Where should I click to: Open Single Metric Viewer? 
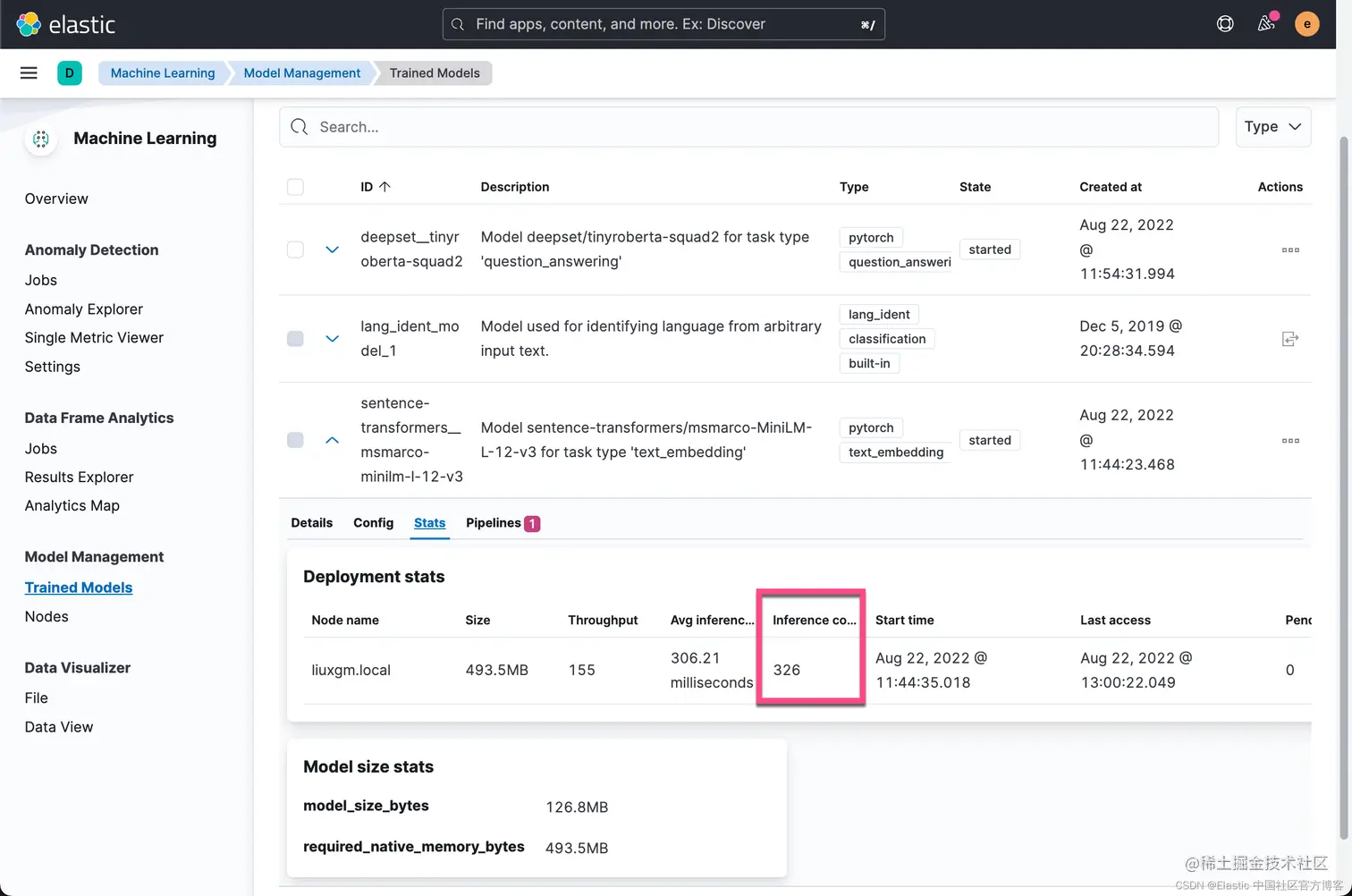click(x=94, y=338)
